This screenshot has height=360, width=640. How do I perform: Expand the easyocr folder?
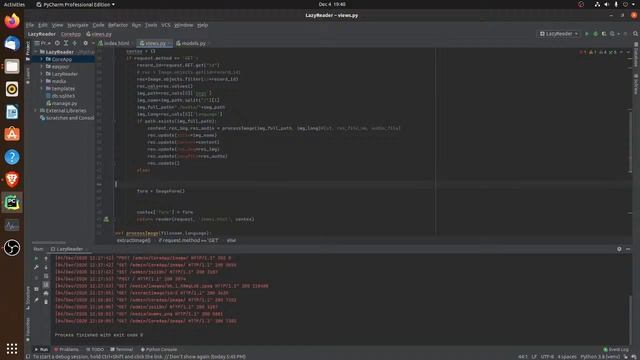pyautogui.click(x=41, y=67)
